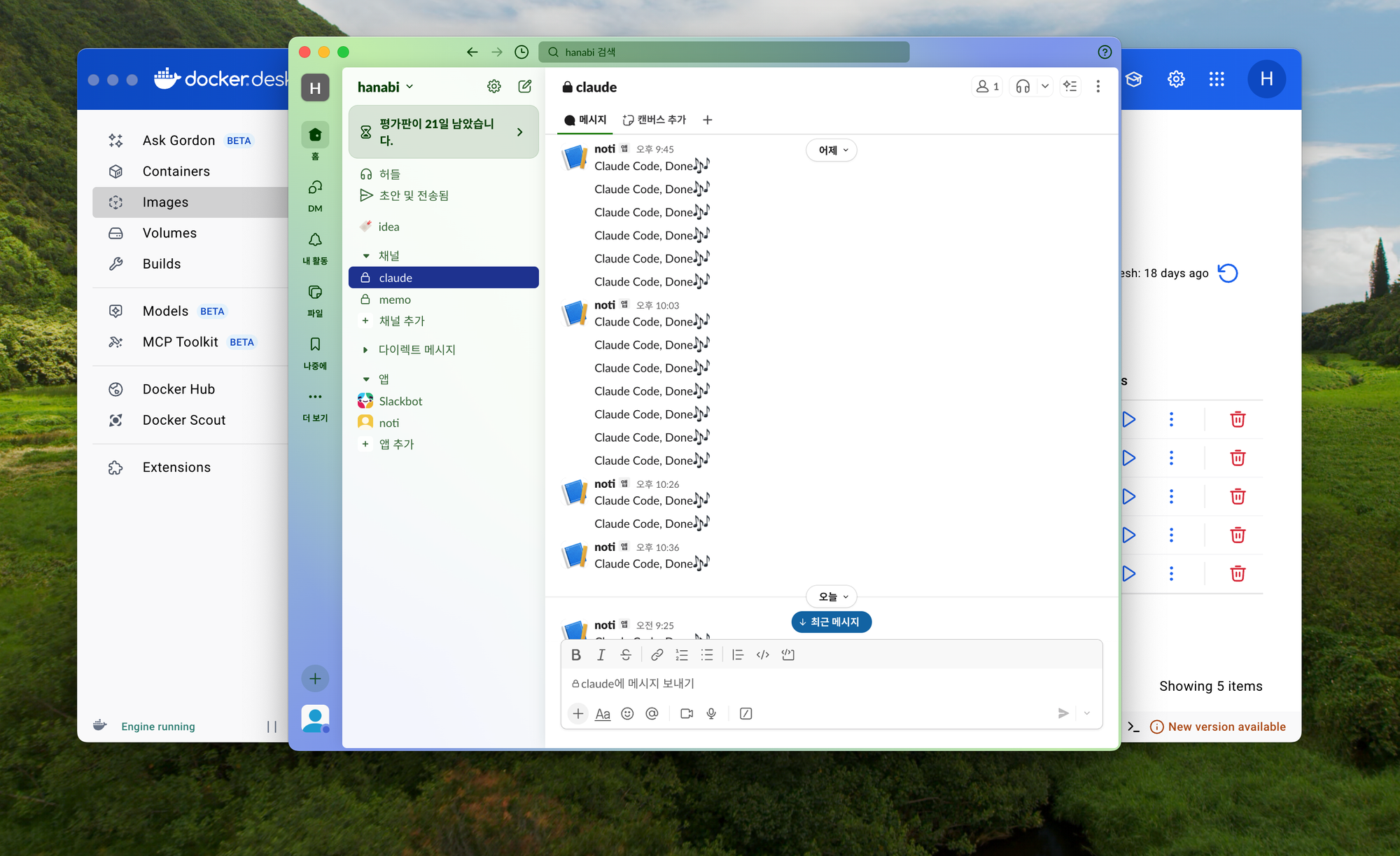Screen dimensions: 1400x856
Task: View claude channel members
Action: 988,86
